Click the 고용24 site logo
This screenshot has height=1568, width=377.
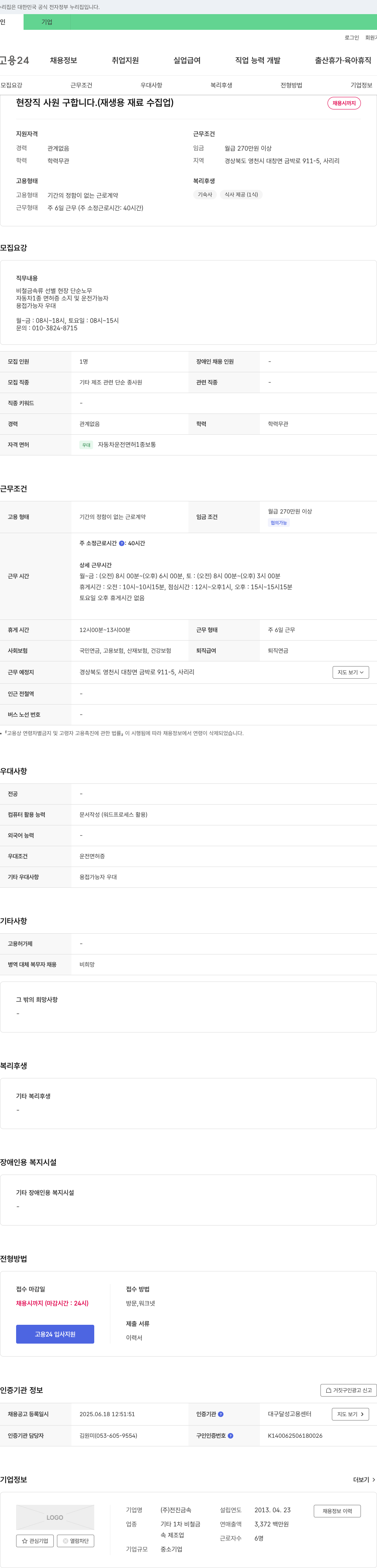(15, 60)
